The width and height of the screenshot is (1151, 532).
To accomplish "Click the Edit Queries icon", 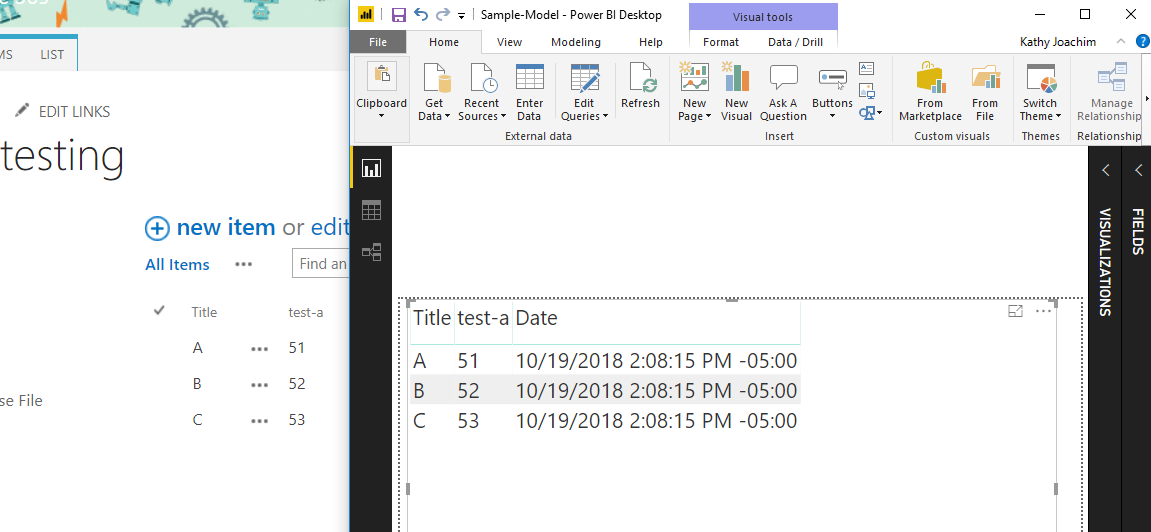I will point(585,78).
